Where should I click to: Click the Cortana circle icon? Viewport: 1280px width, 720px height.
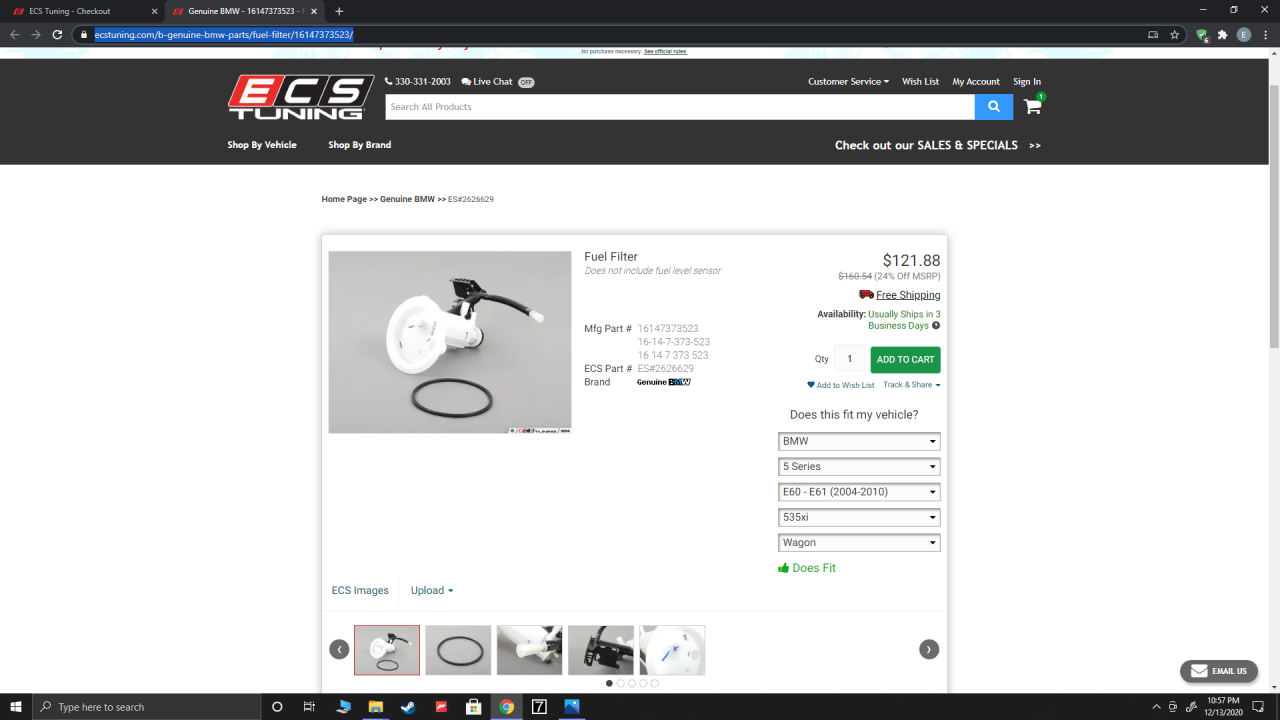[x=277, y=707]
